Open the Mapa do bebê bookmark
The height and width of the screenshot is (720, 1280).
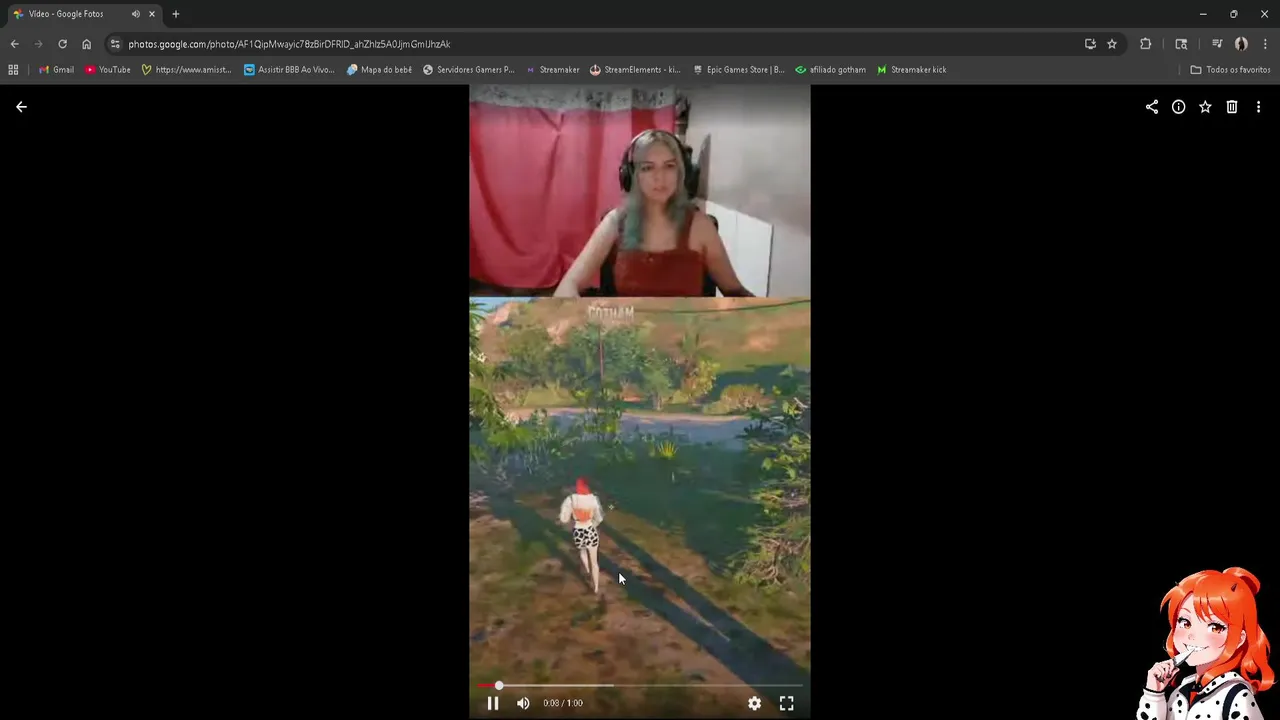pyautogui.click(x=379, y=70)
